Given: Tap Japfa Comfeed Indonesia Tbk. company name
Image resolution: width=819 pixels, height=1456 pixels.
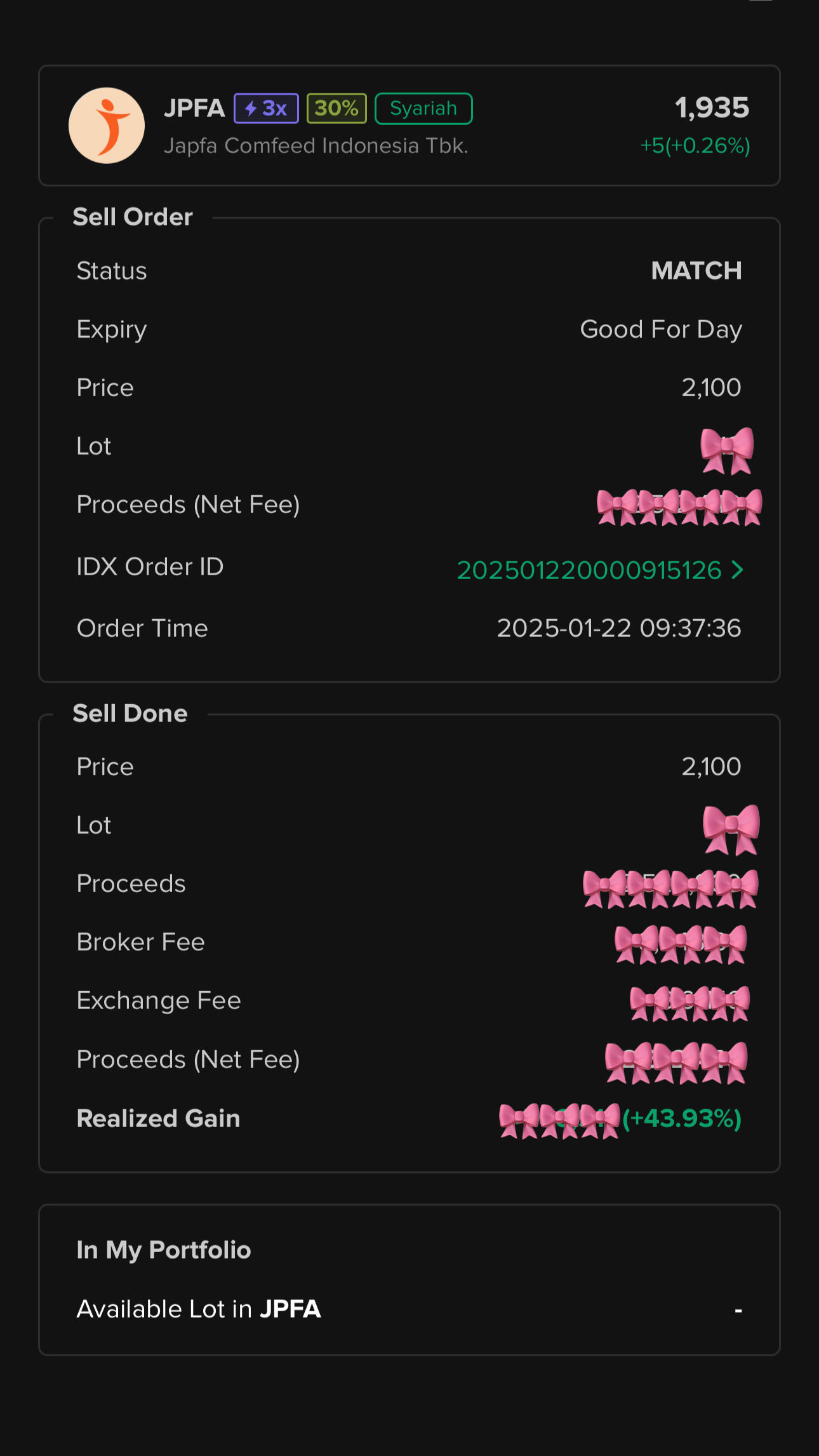Looking at the screenshot, I should click(x=316, y=146).
